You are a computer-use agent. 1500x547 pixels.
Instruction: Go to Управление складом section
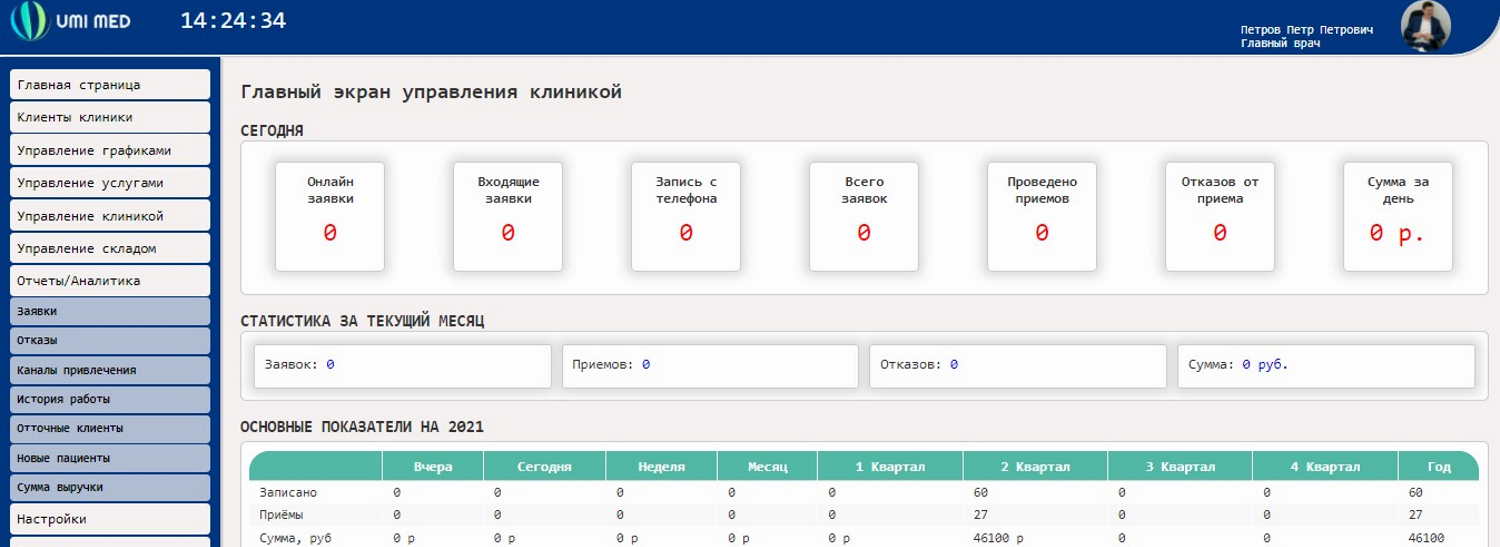pos(110,248)
